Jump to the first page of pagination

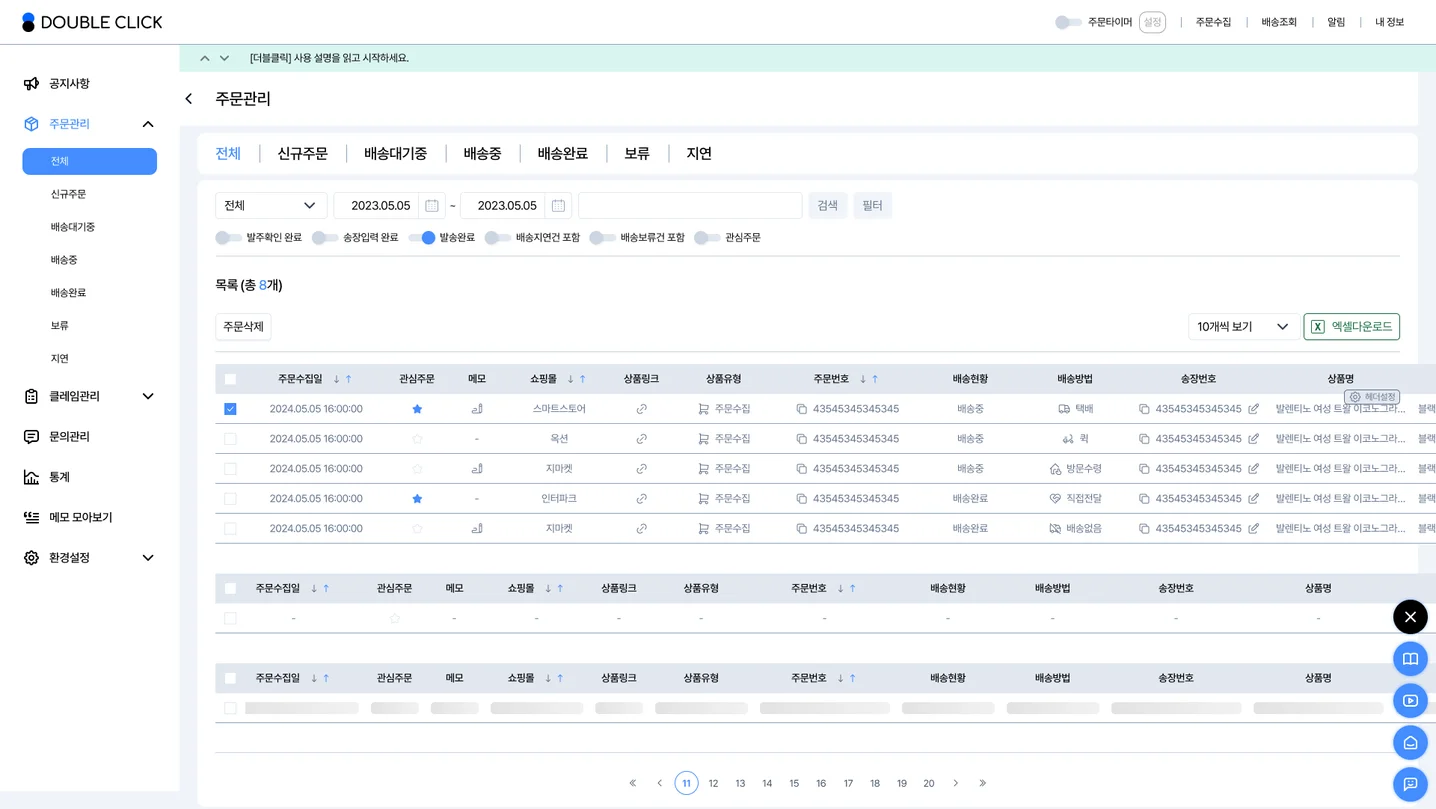click(632, 783)
